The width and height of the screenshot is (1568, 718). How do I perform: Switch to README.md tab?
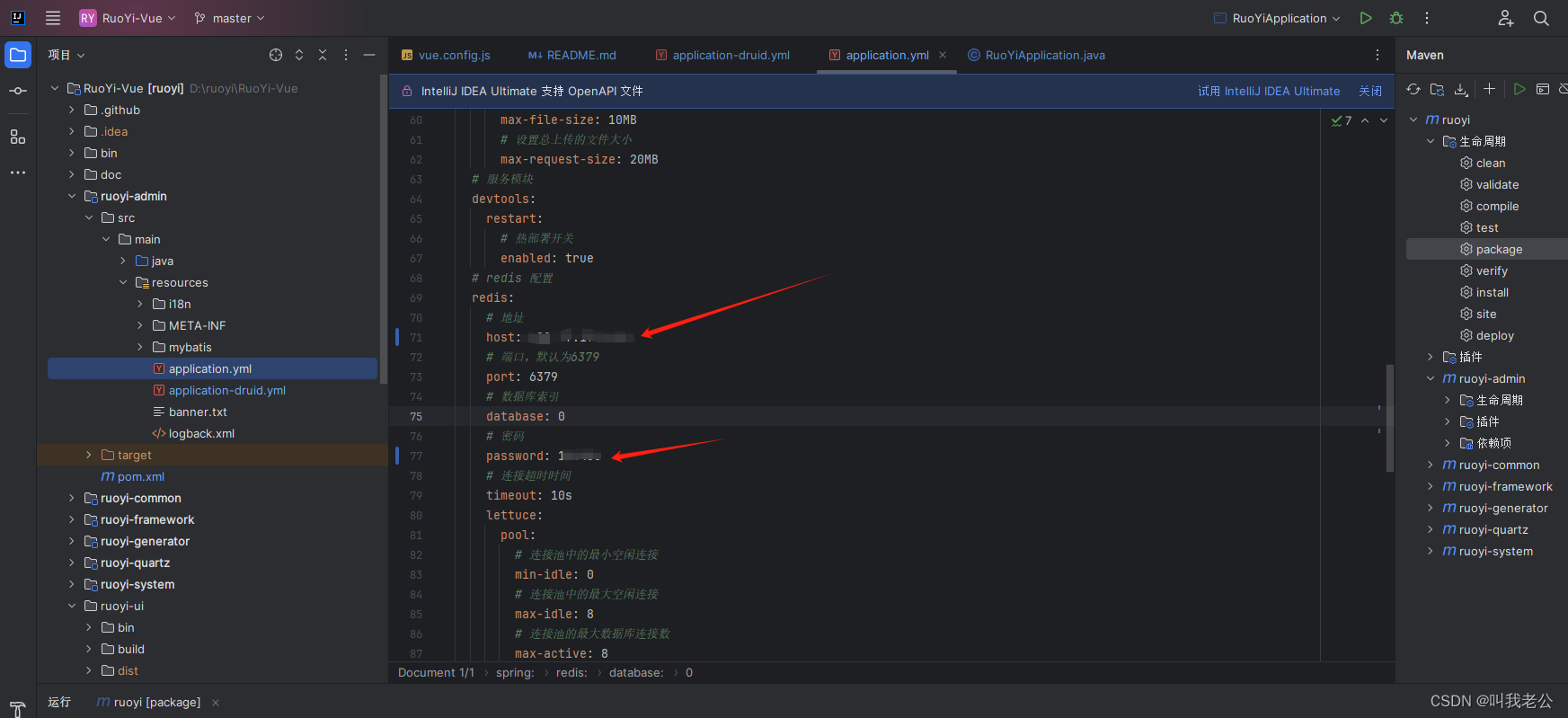click(x=572, y=55)
